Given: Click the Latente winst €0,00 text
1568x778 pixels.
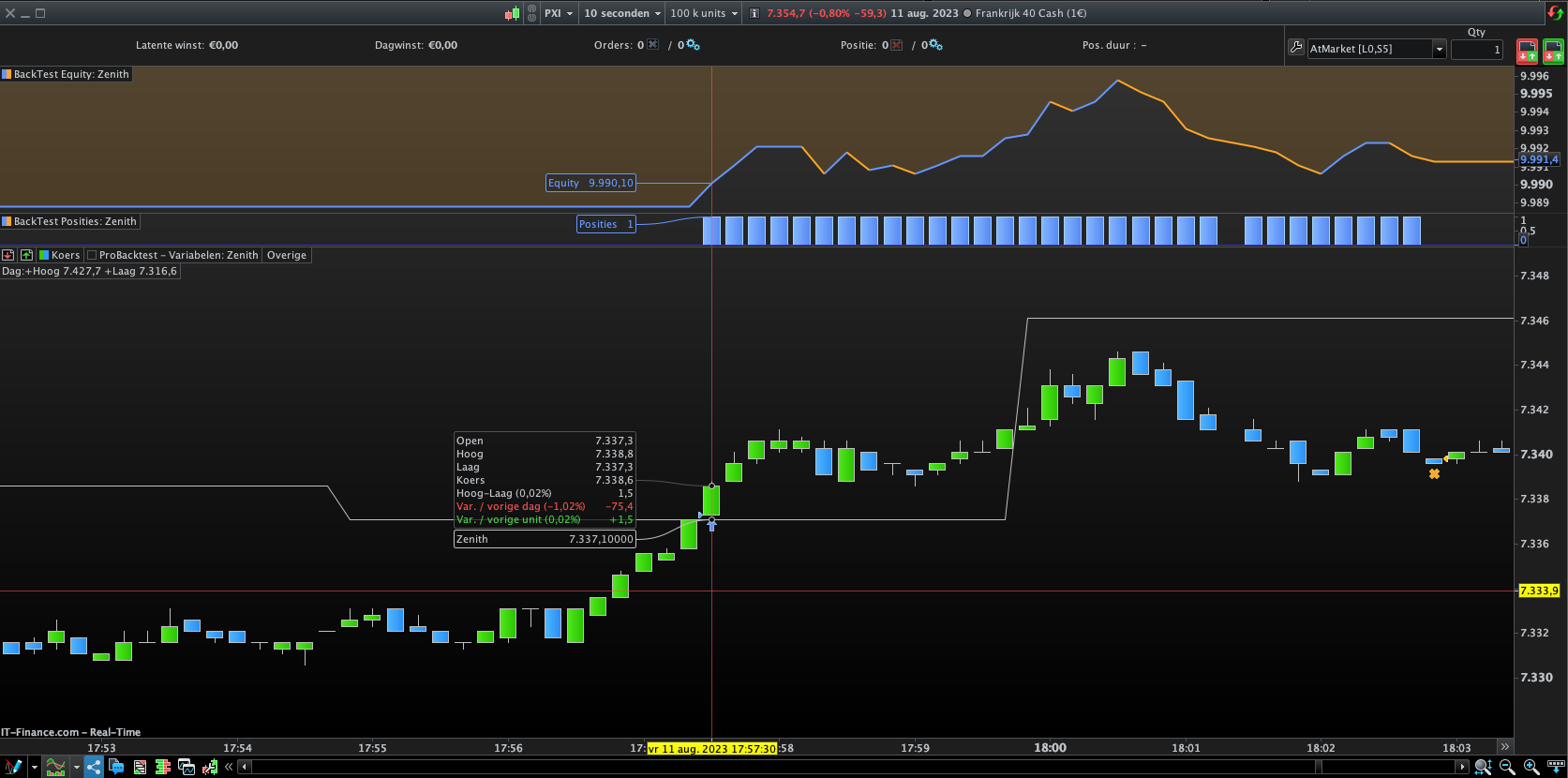Looking at the screenshot, I should [x=187, y=45].
